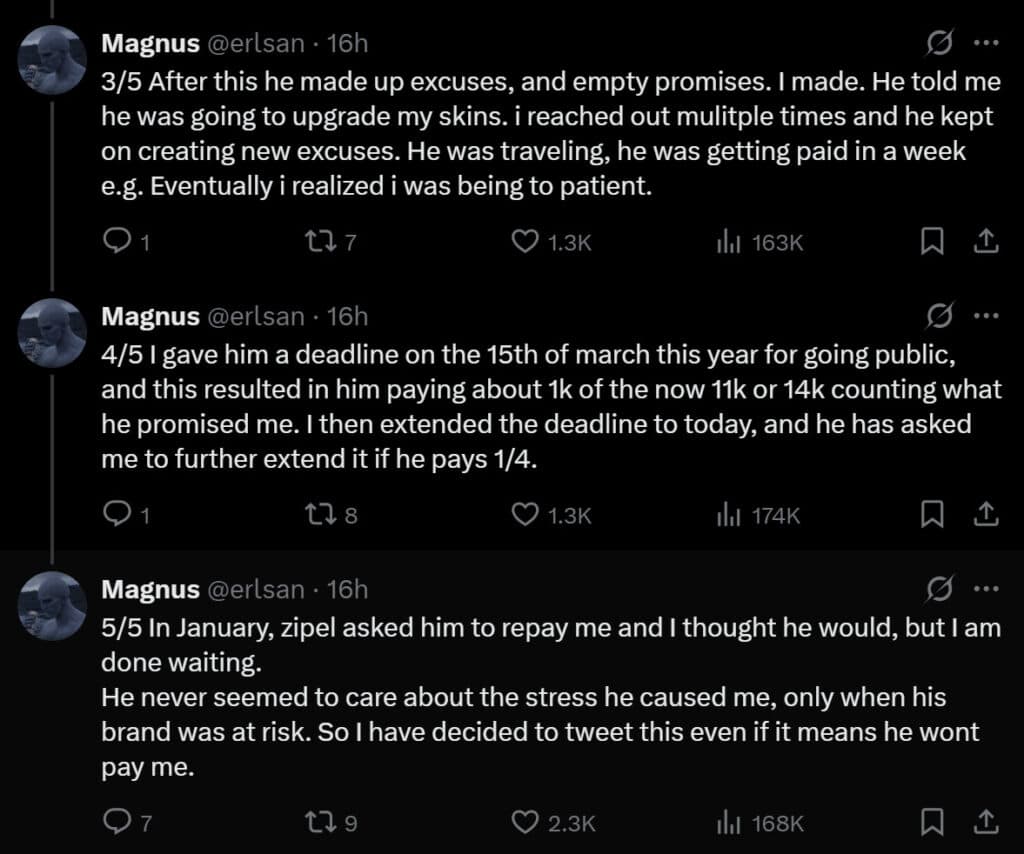The height and width of the screenshot is (854, 1024).
Task: Reply to the 5/5 tweet with 7 replies
Action: pyautogui.click(x=118, y=823)
